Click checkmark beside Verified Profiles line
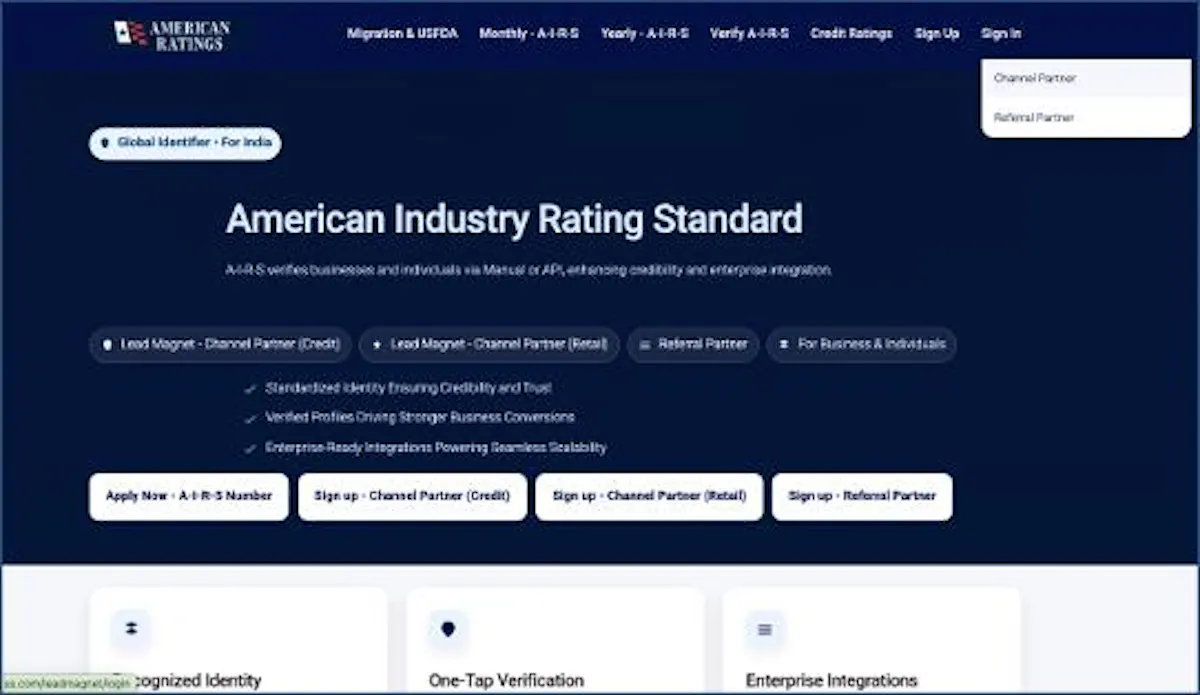 click(249, 419)
